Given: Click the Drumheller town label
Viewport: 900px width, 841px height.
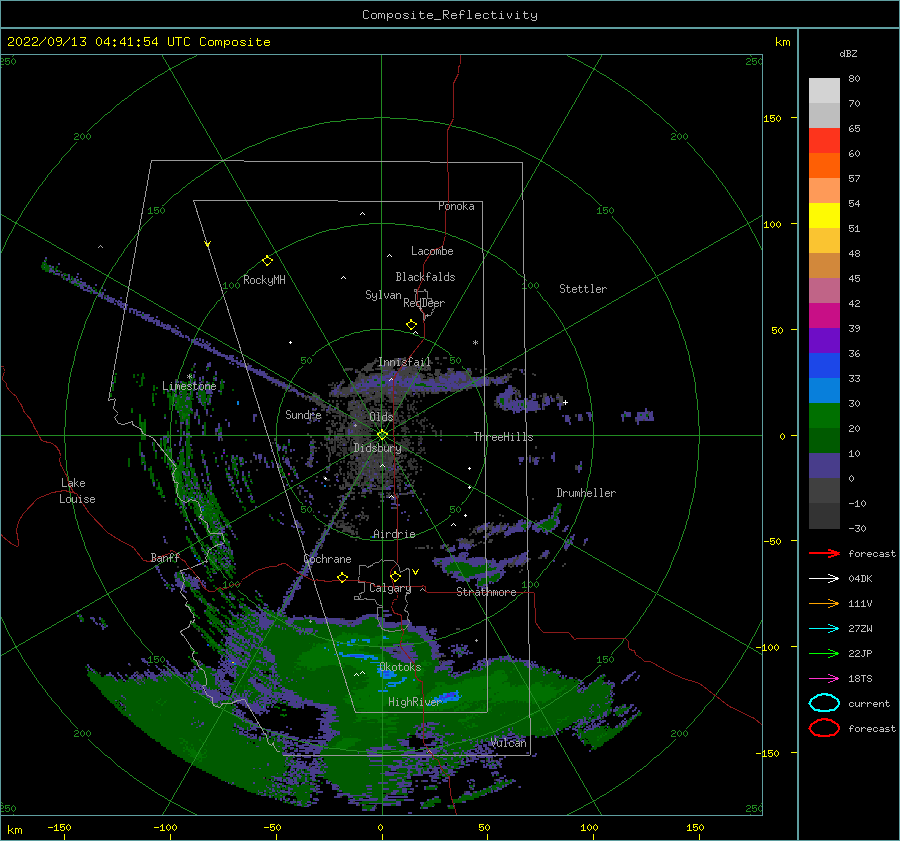Looking at the screenshot, I should click(x=586, y=493).
